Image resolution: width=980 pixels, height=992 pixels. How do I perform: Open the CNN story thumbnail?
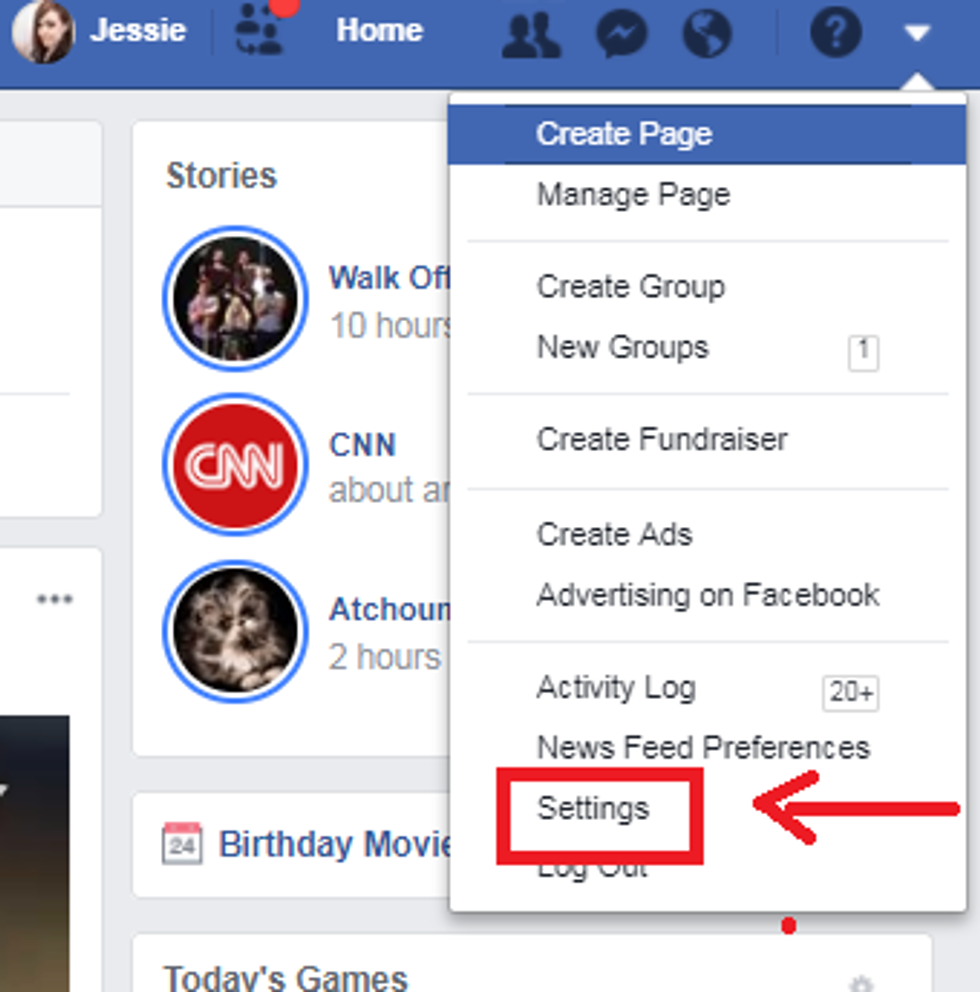pyautogui.click(x=235, y=466)
